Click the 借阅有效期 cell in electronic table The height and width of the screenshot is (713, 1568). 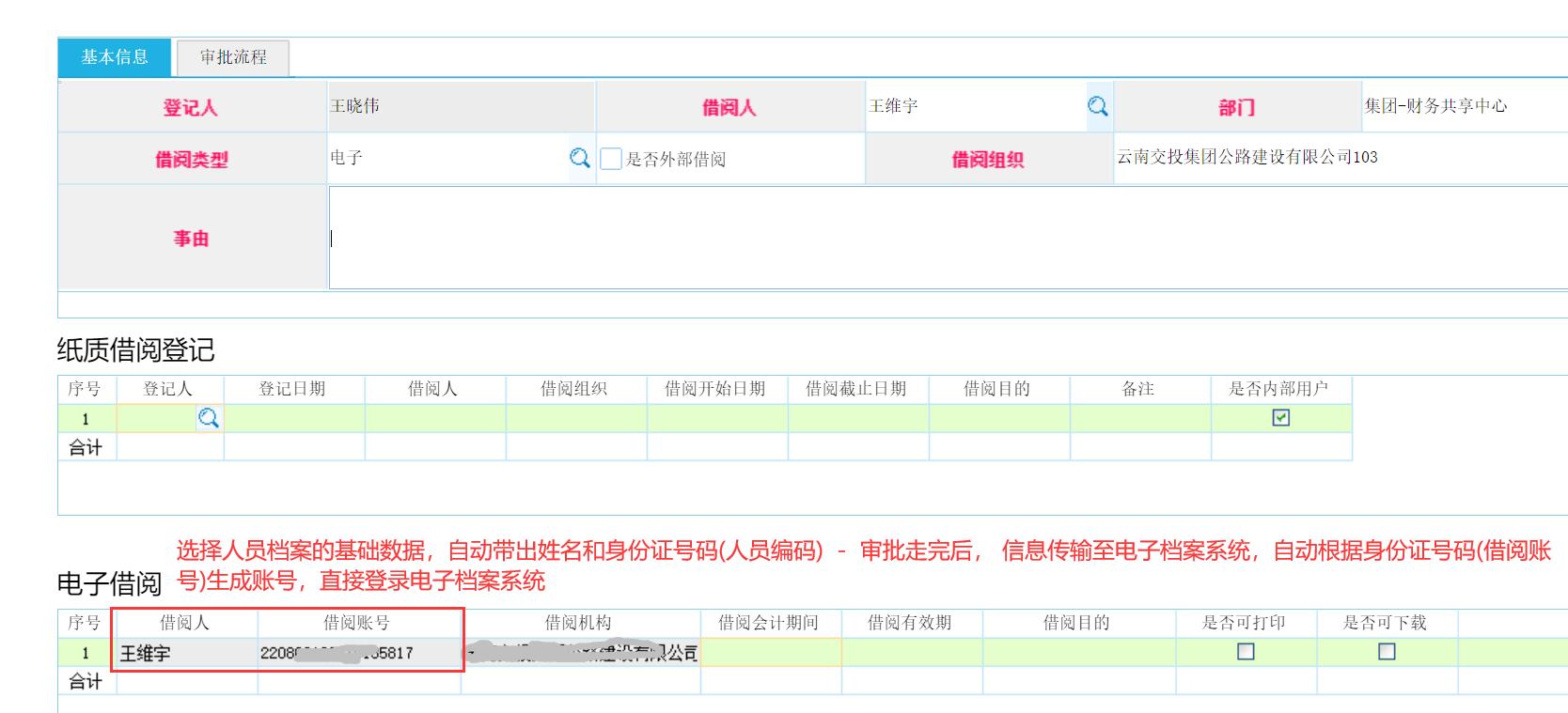point(911,653)
